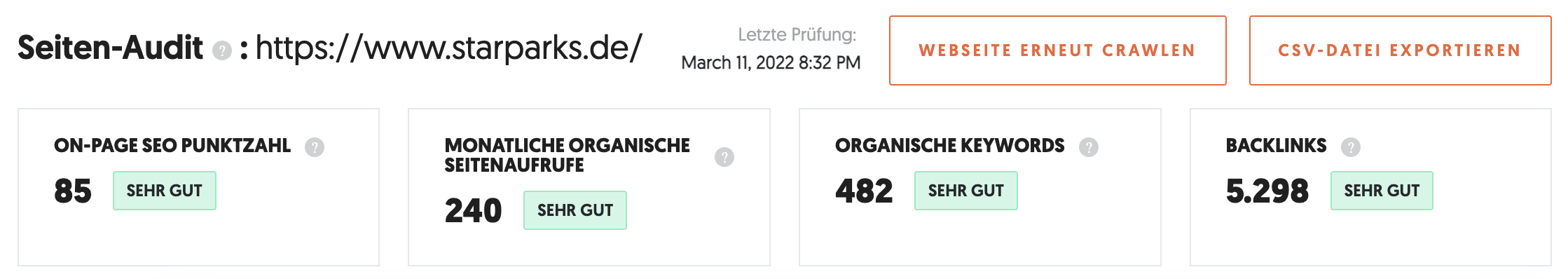
Task: Click the help icon for Monatliche Organische Seitenaufrufe
Action: tap(724, 157)
